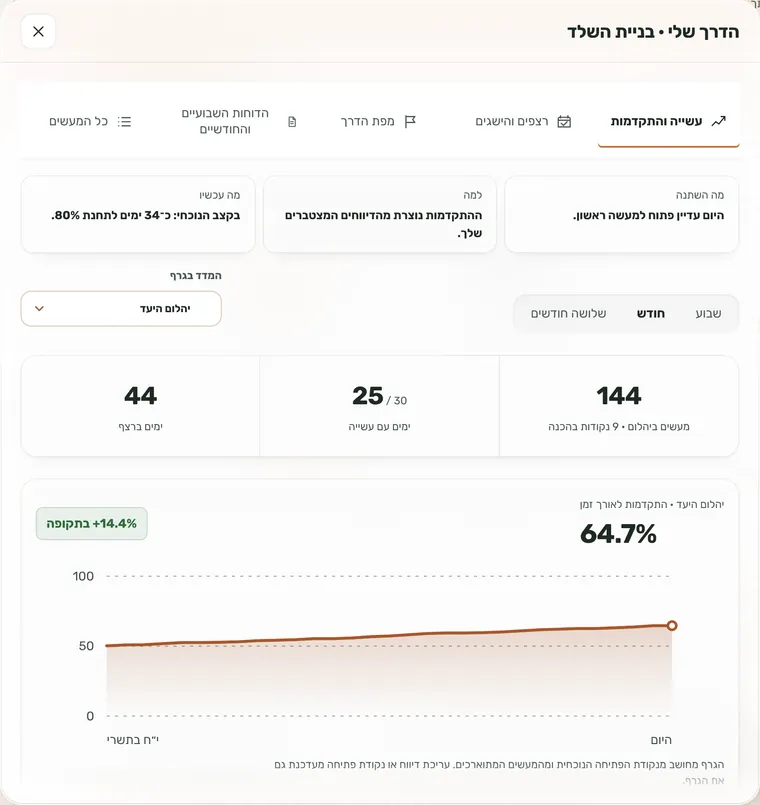
Task: Click the 44 ימים ברצף stat
Action: (x=140, y=406)
